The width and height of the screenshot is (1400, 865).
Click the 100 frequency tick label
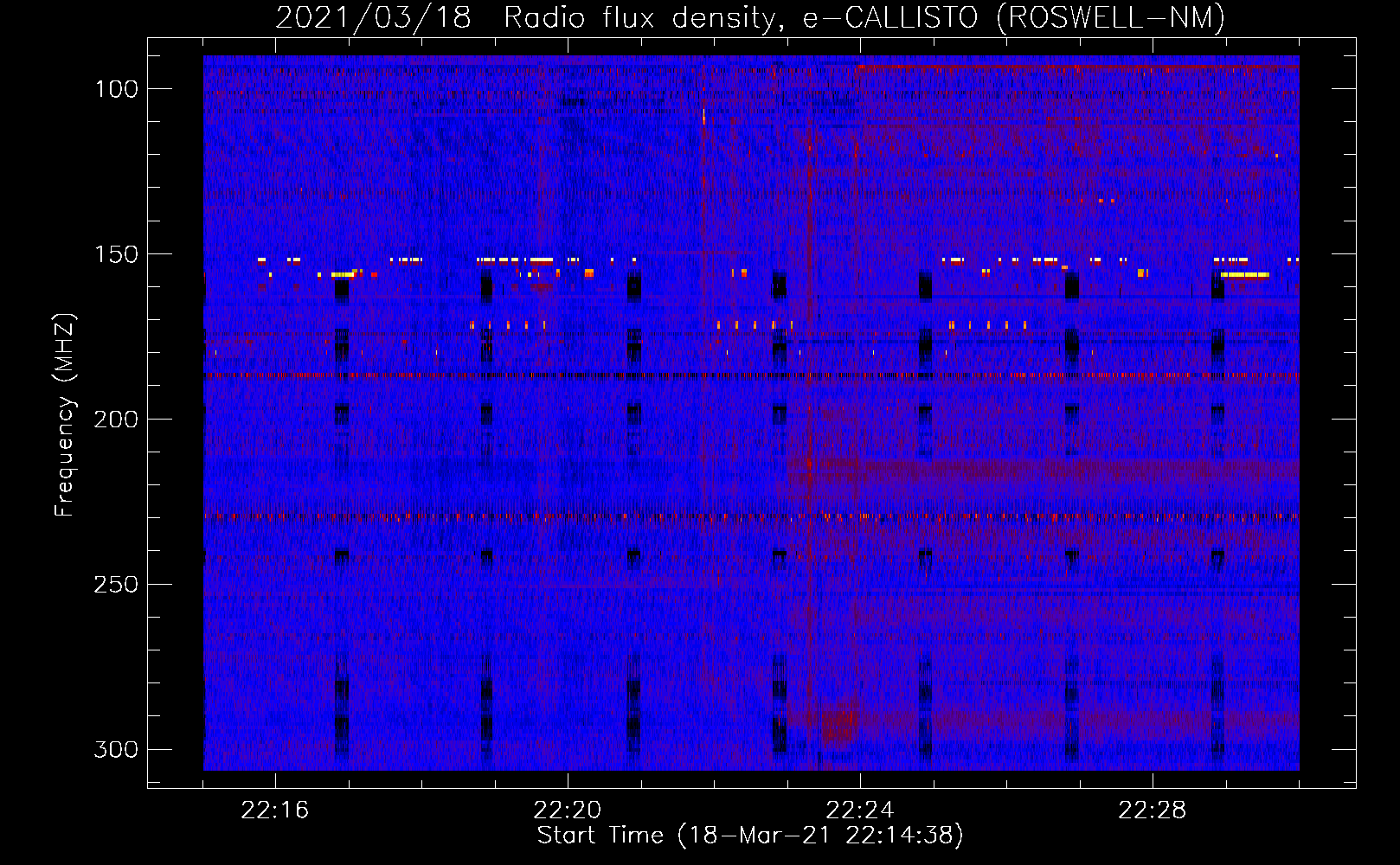point(116,89)
